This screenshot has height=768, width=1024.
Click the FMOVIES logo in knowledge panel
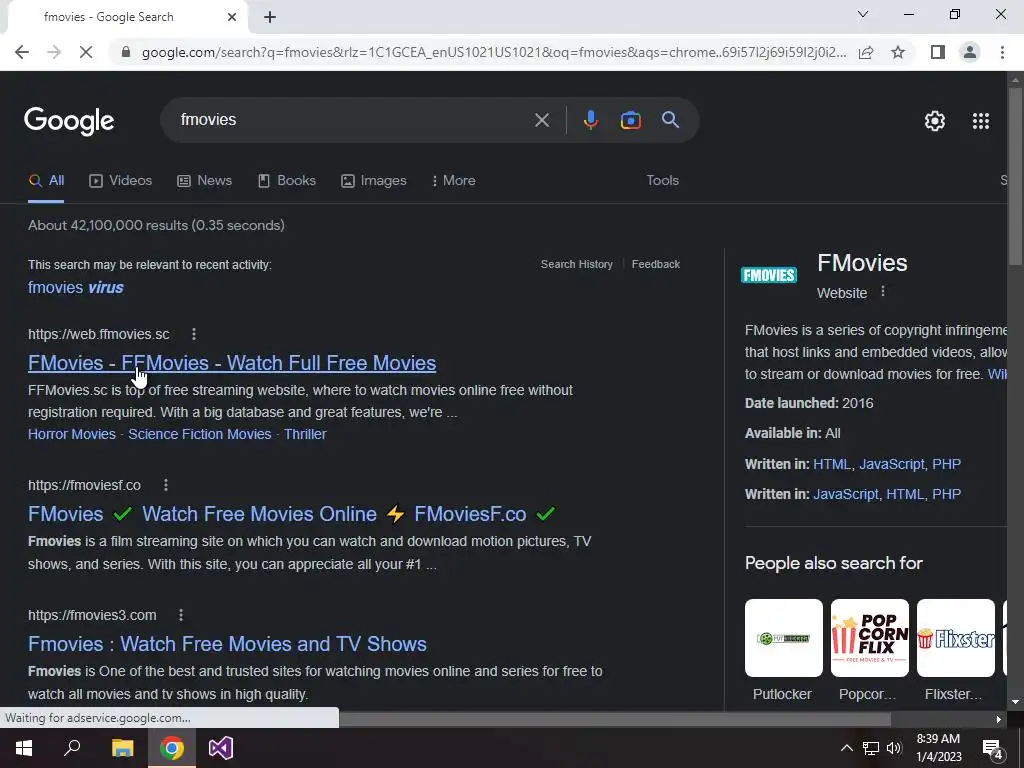pyautogui.click(x=769, y=275)
